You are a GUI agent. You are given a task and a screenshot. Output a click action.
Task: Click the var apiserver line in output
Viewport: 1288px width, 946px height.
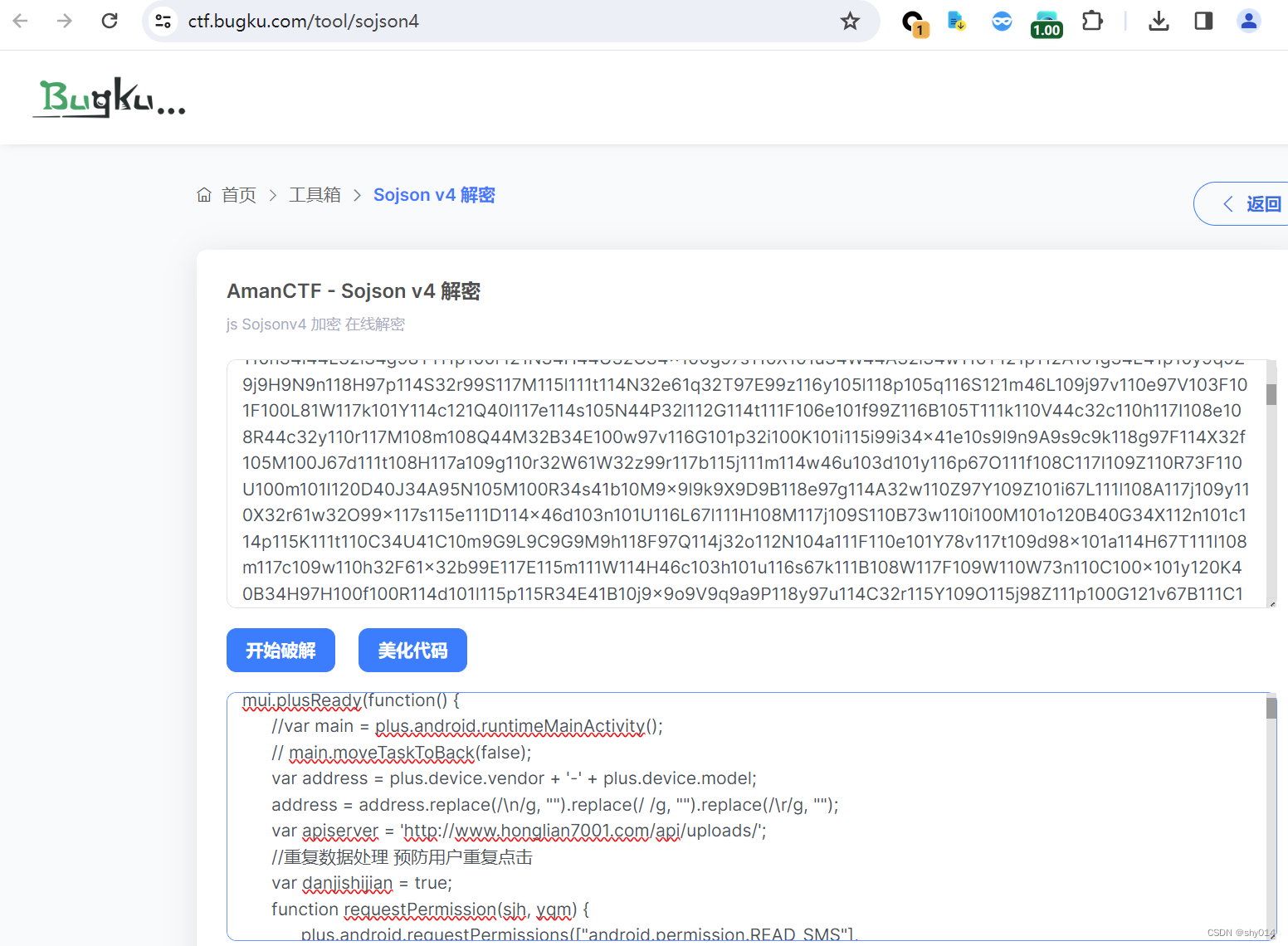(519, 831)
